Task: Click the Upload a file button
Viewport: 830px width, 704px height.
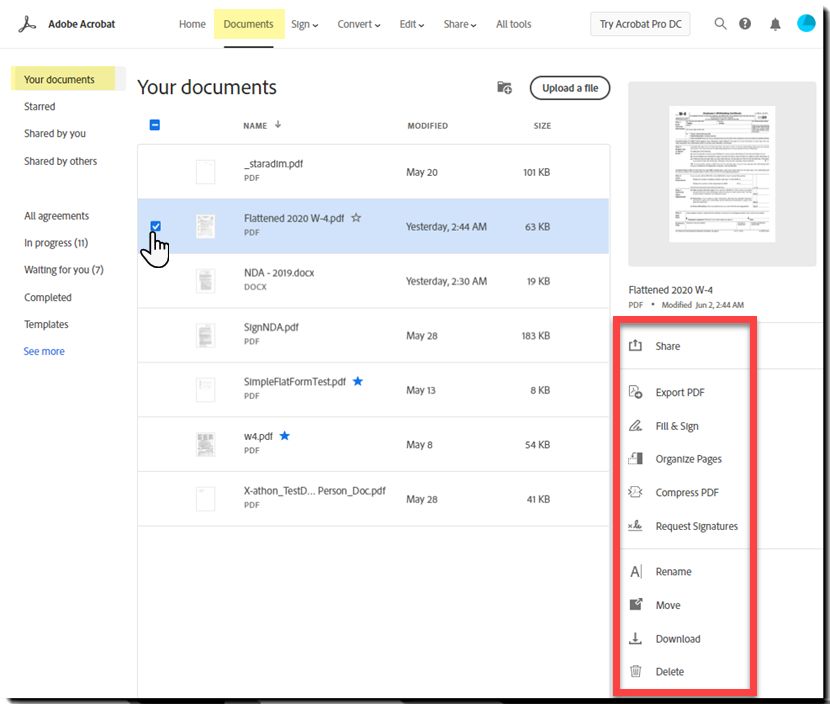Action: click(x=570, y=88)
